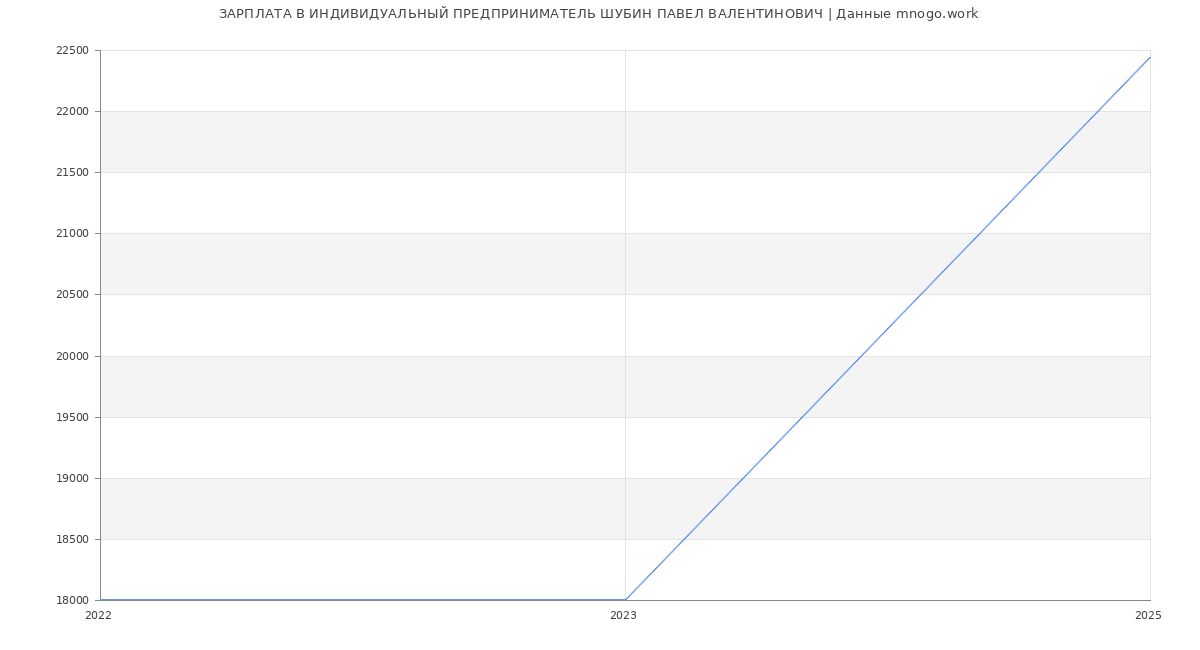
Task: Click the blue line where it crosses 20000
Action: 859,356
